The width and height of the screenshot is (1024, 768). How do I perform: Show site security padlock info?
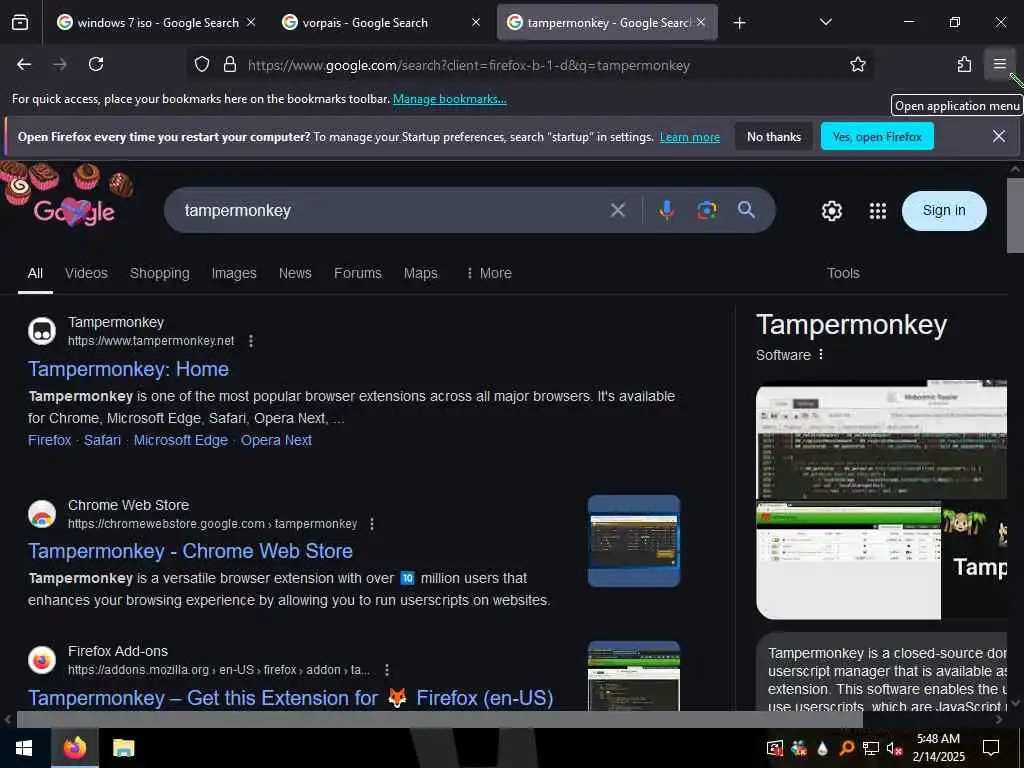click(x=230, y=65)
